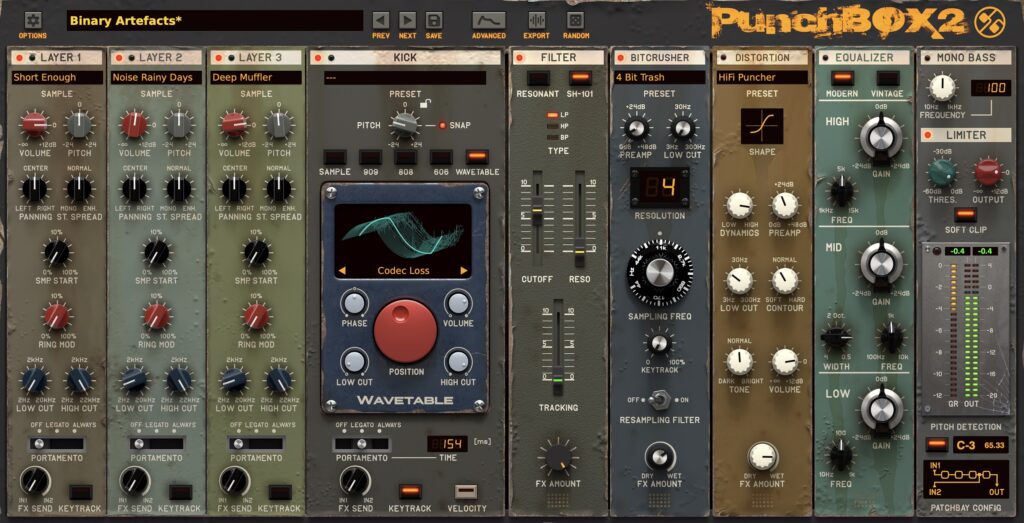Click the Distortion Dynamics knob
The width and height of the screenshot is (1024, 523).
[739, 206]
